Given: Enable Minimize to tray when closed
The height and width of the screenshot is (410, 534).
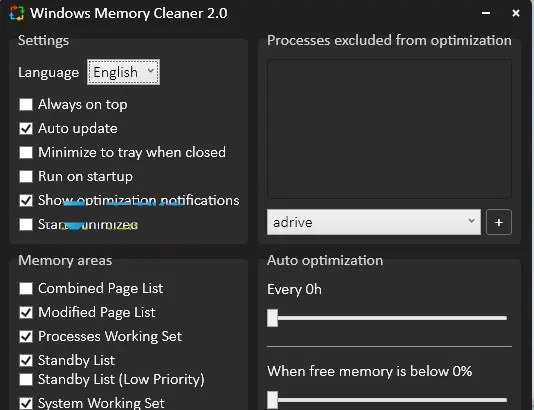Looking at the screenshot, I should point(26,153).
